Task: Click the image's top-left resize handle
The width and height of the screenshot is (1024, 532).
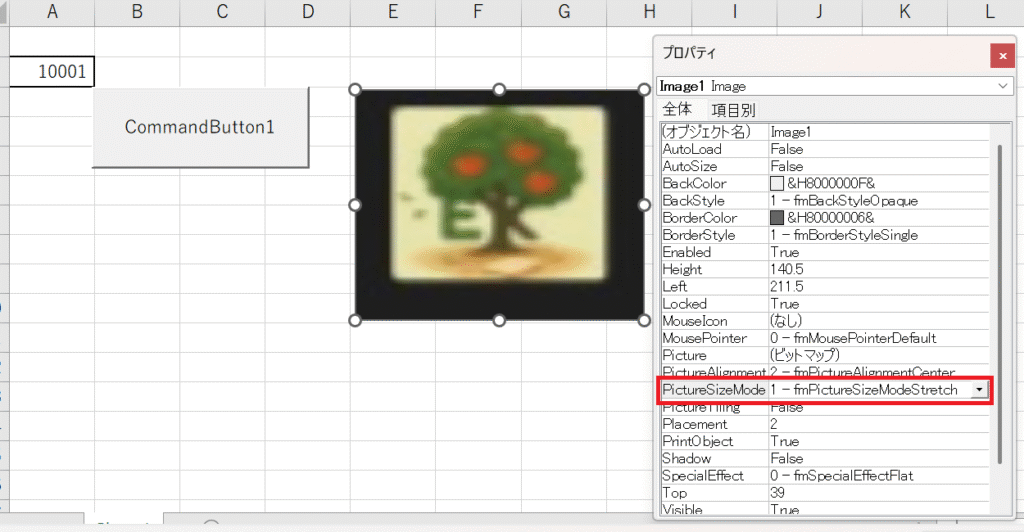Action: 354,89
